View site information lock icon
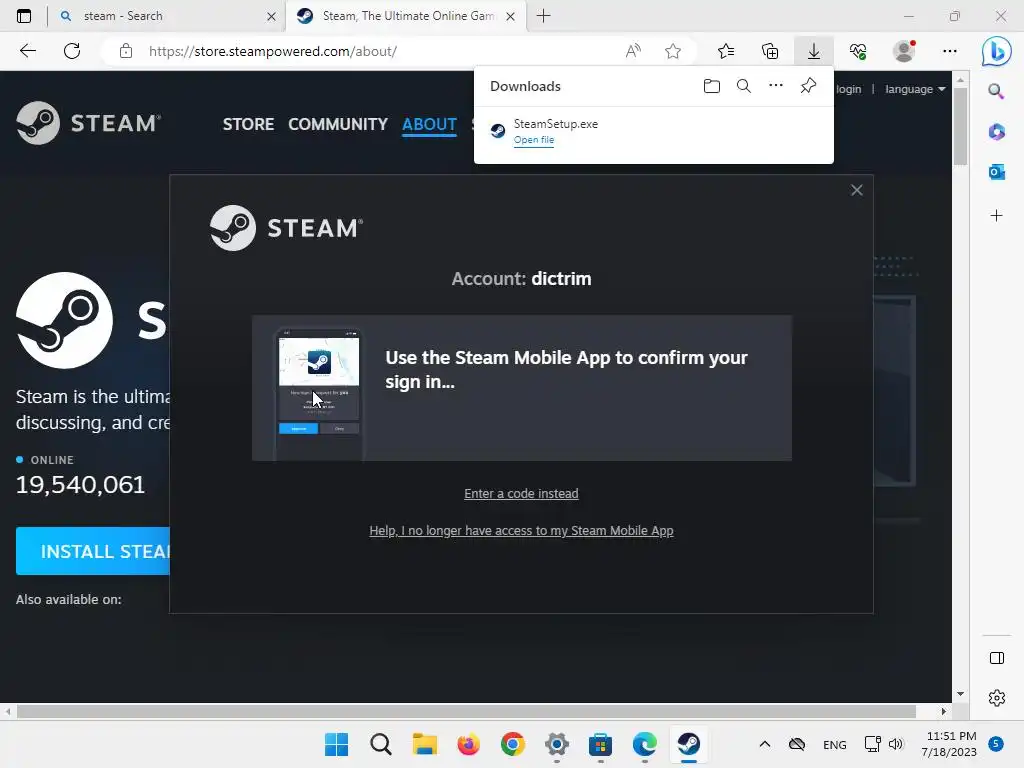Image resolution: width=1024 pixels, height=768 pixels. tap(126, 51)
